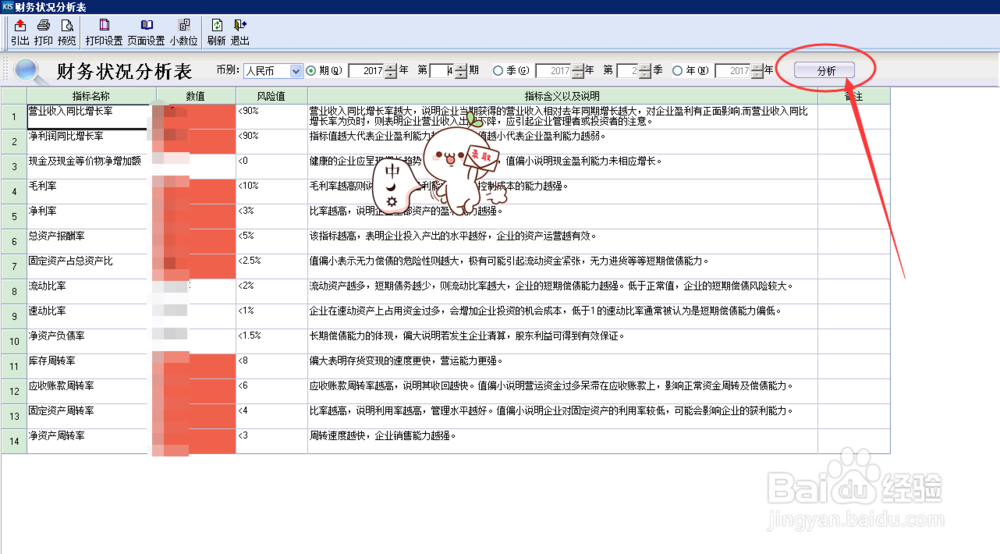Click the <8 risk value cell
Screen dimensions: 1000x554
pyautogui.click(x=271, y=365)
